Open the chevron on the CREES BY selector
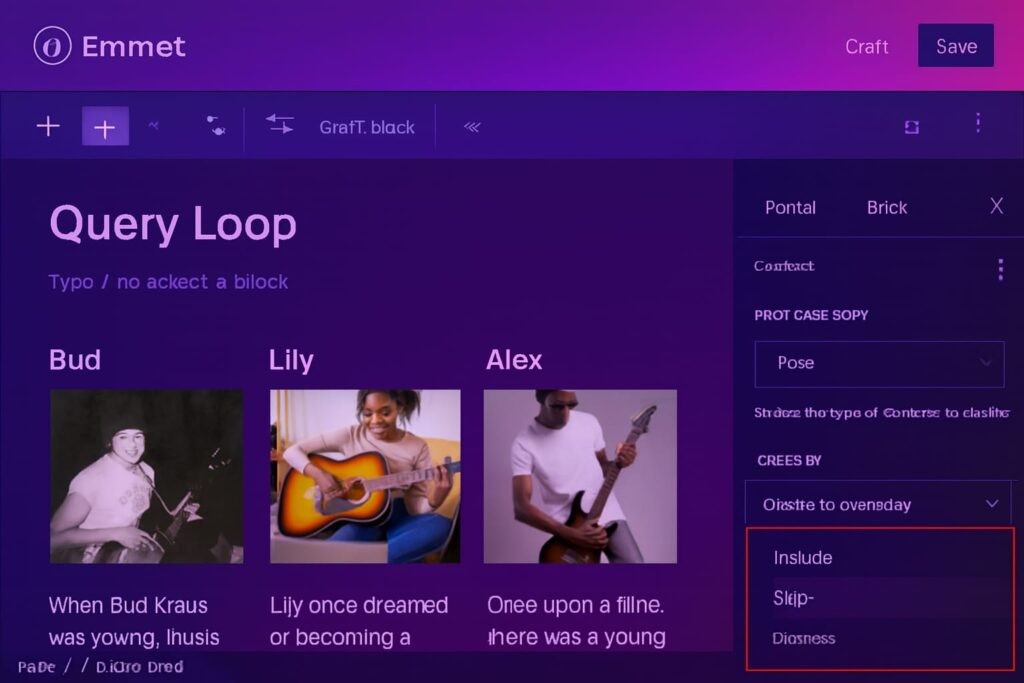Viewport: 1024px width, 683px height. (x=993, y=503)
